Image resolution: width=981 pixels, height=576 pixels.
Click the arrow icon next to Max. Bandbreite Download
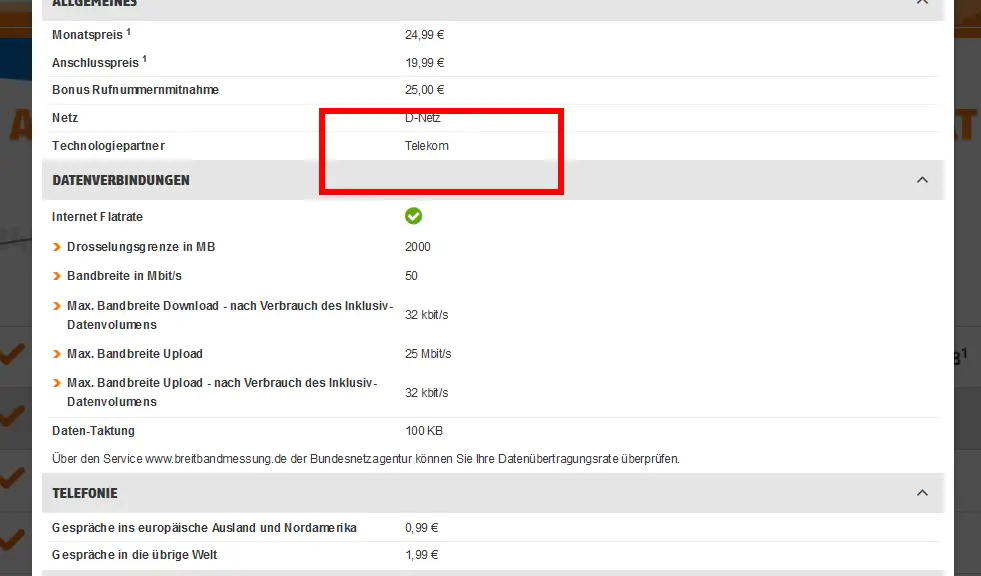coord(57,306)
